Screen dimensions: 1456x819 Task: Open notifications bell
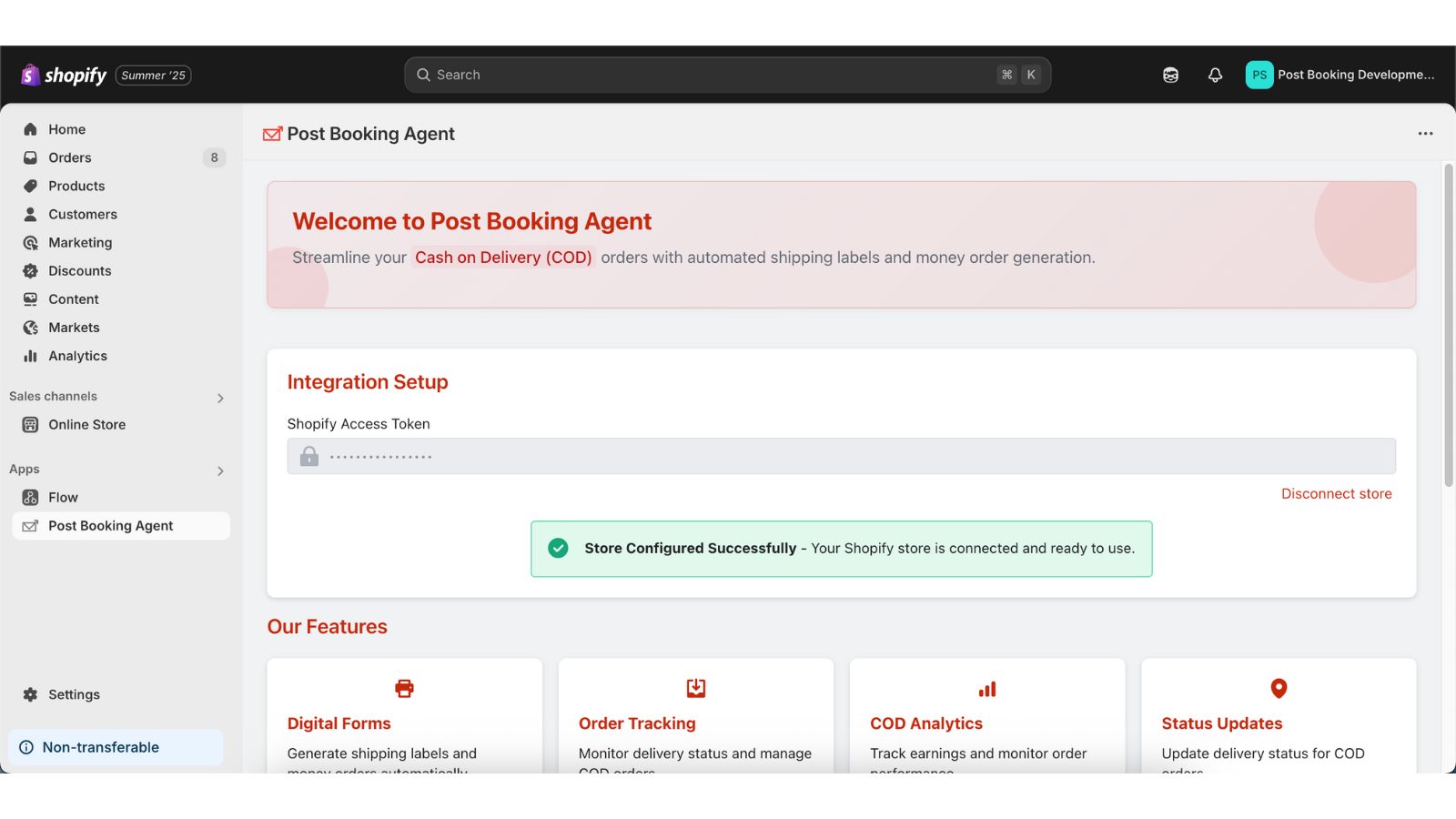1215,75
